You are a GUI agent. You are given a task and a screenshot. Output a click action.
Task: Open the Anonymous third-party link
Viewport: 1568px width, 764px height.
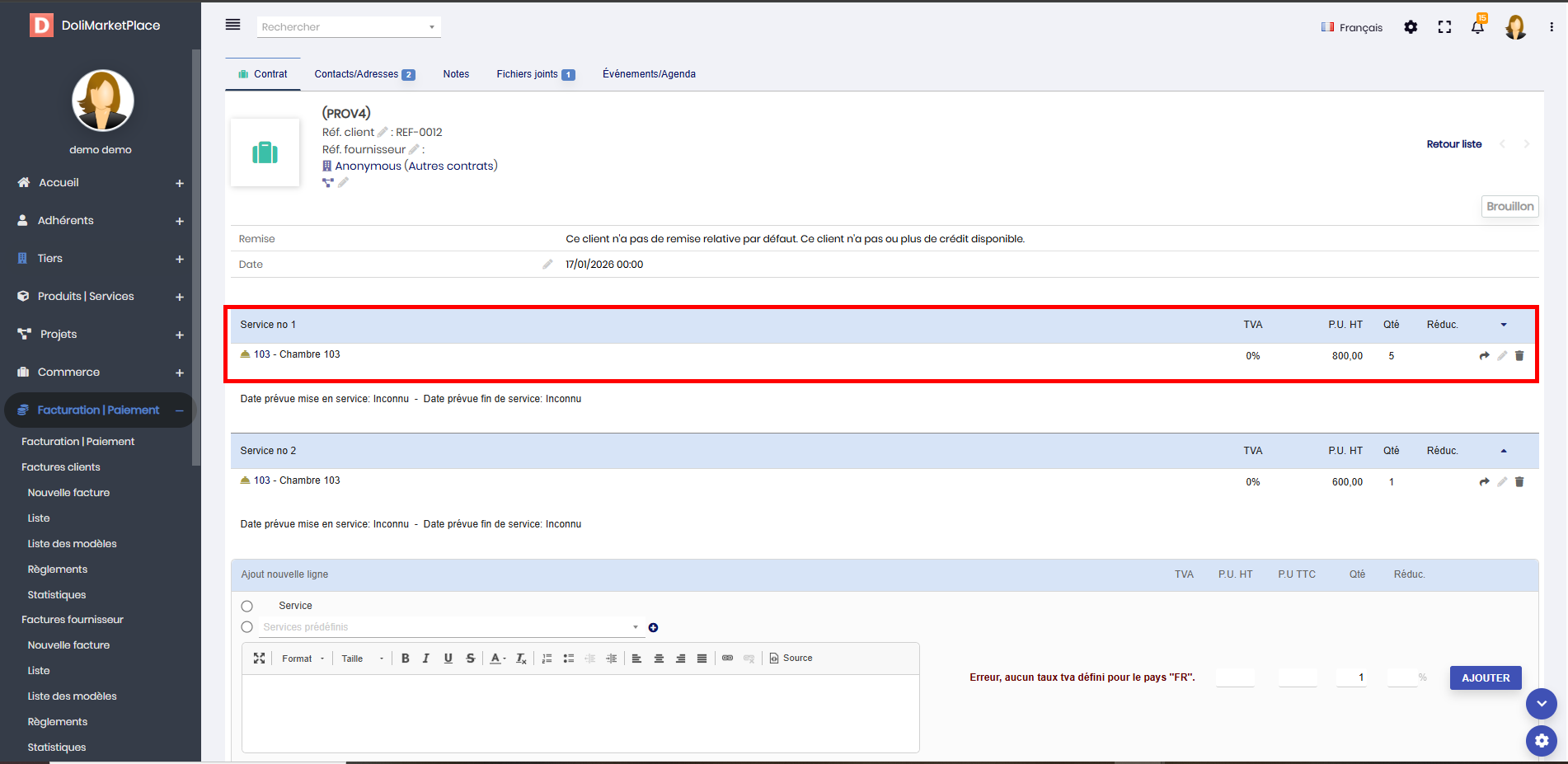[x=368, y=166]
